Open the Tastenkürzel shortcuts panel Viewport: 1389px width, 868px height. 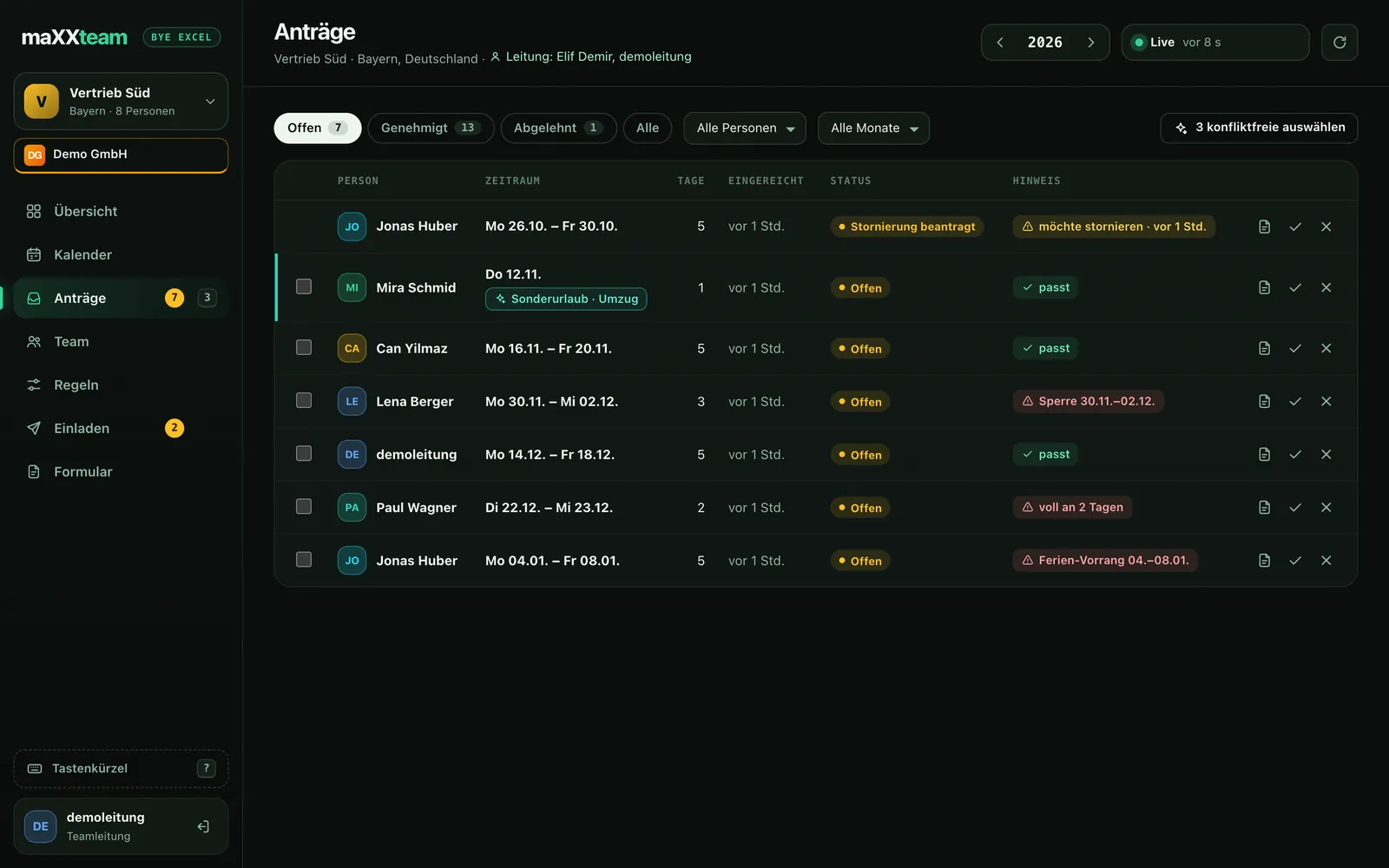pos(121,768)
